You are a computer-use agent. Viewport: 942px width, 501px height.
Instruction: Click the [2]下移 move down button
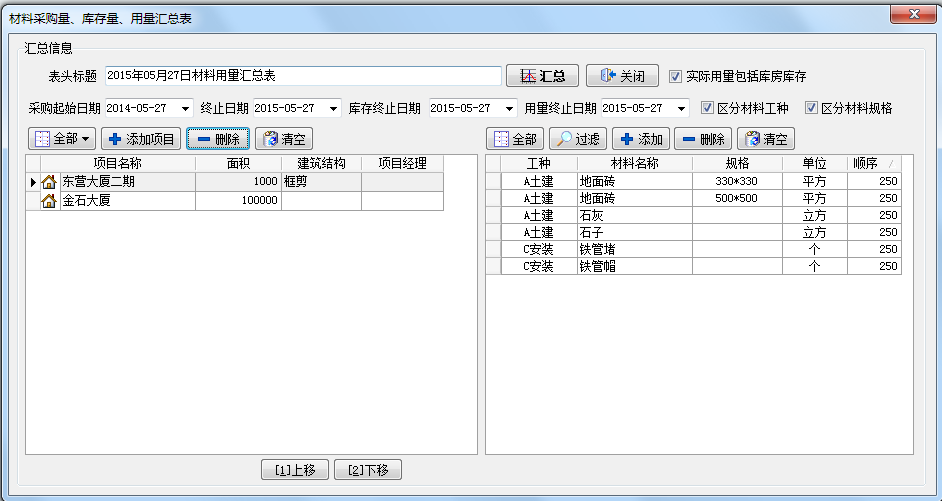368,469
